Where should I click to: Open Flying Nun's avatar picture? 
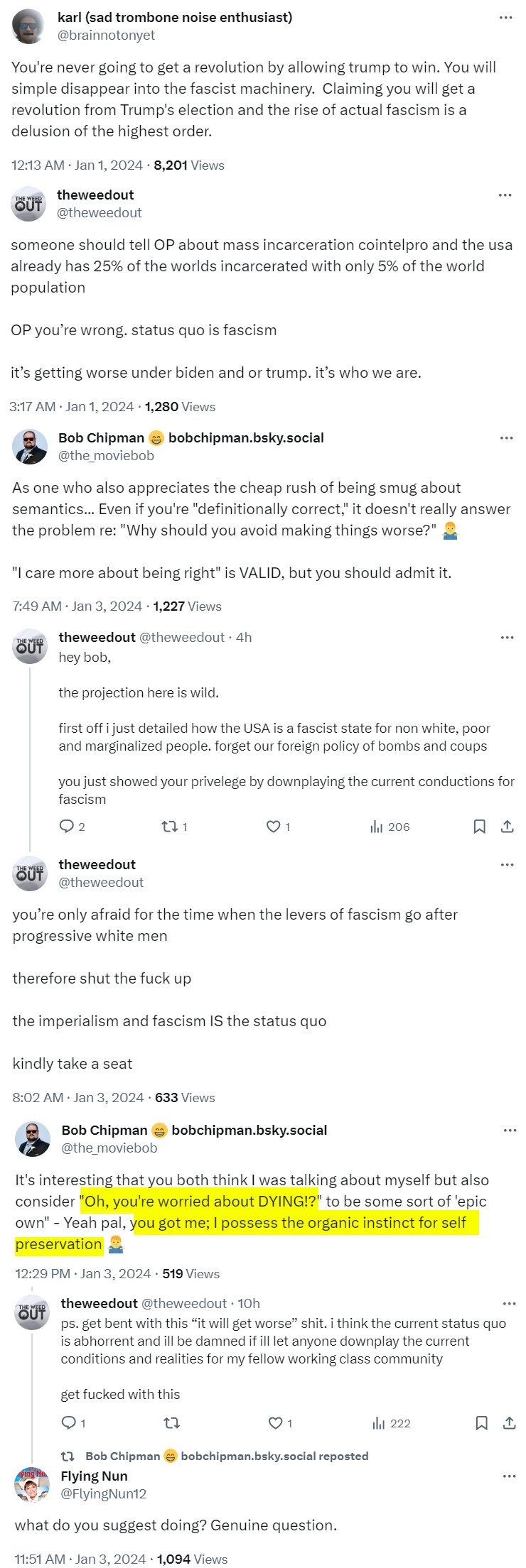click(32, 1485)
